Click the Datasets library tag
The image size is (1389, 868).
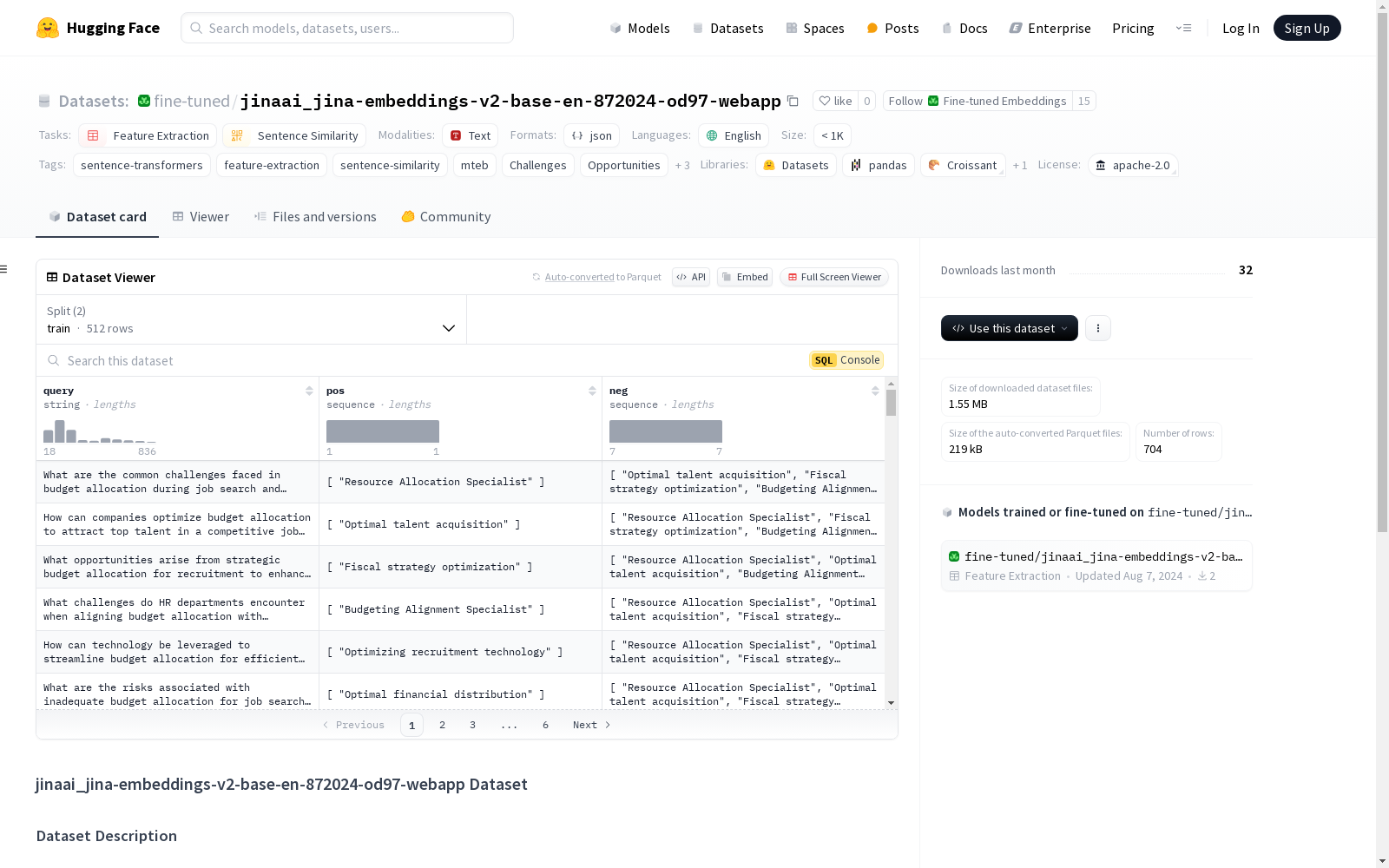click(x=796, y=165)
